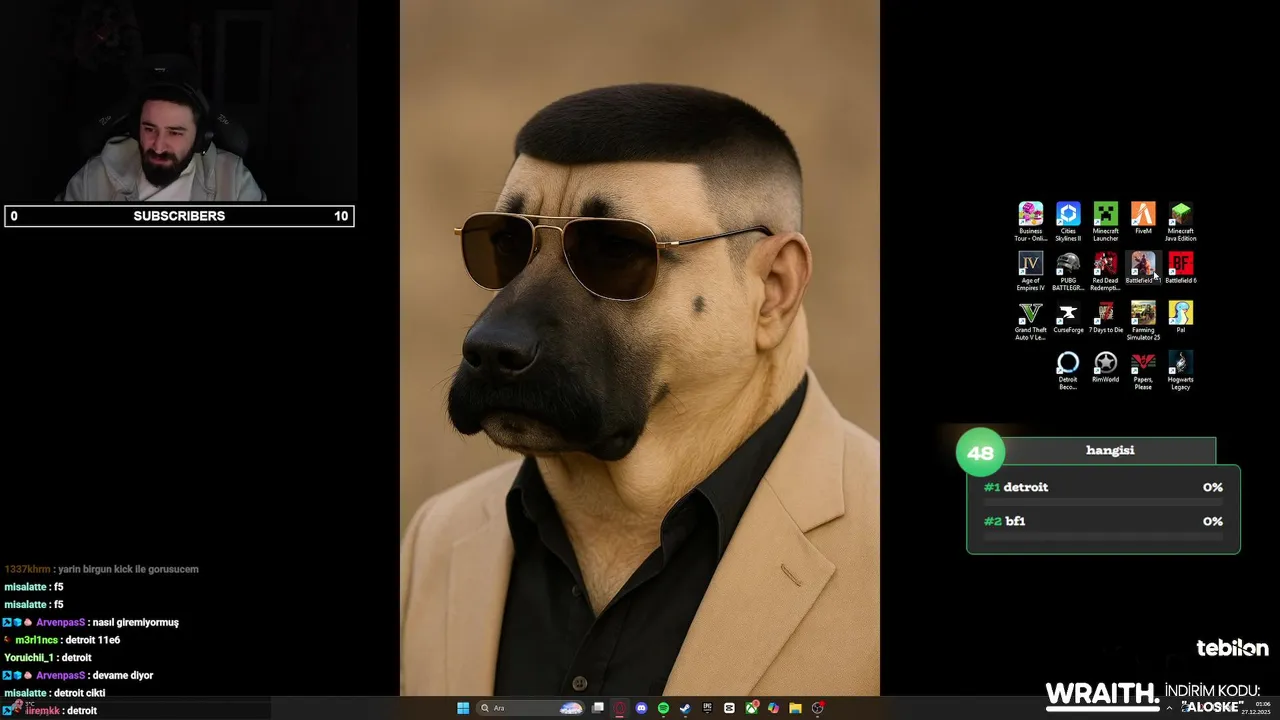Click Yoruichi_1 chat message 'detroit'

76,658
